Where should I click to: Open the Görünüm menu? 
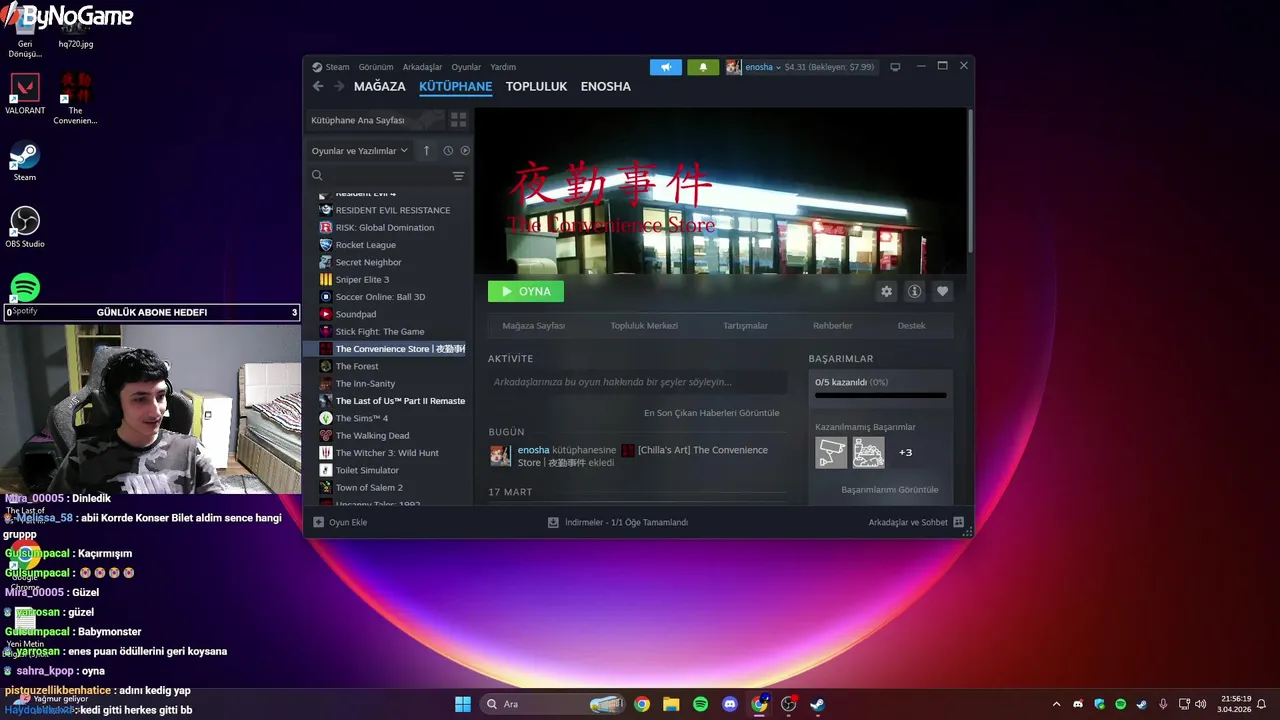click(x=376, y=67)
